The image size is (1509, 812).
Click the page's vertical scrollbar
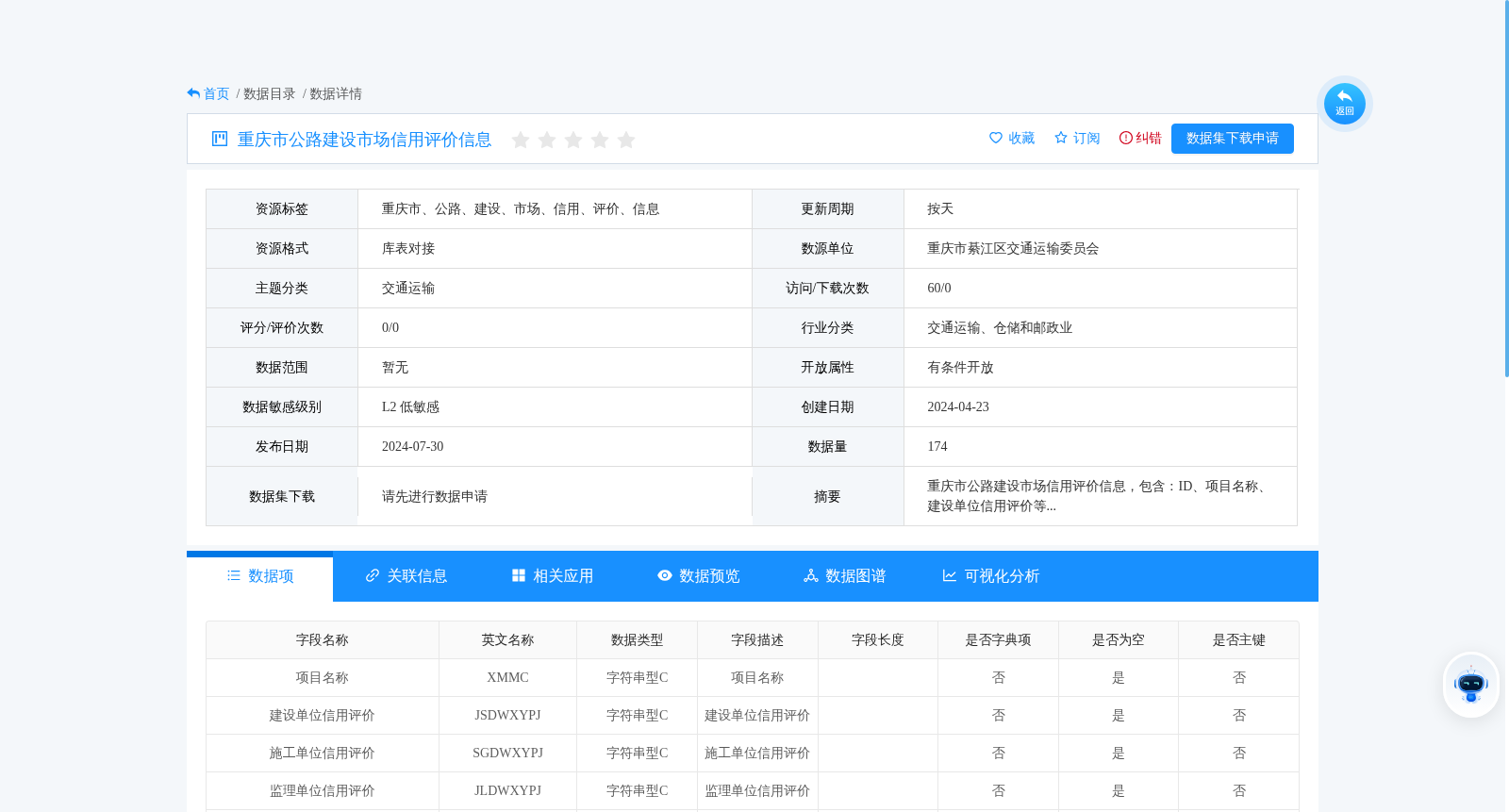click(x=1506, y=189)
